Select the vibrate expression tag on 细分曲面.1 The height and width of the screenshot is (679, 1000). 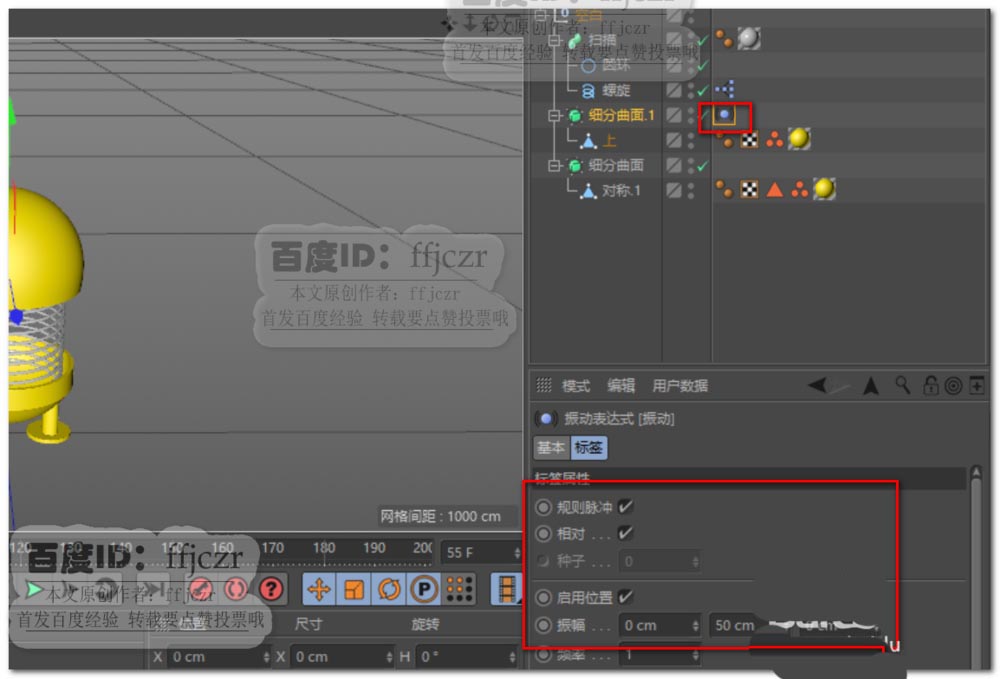tap(724, 115)
